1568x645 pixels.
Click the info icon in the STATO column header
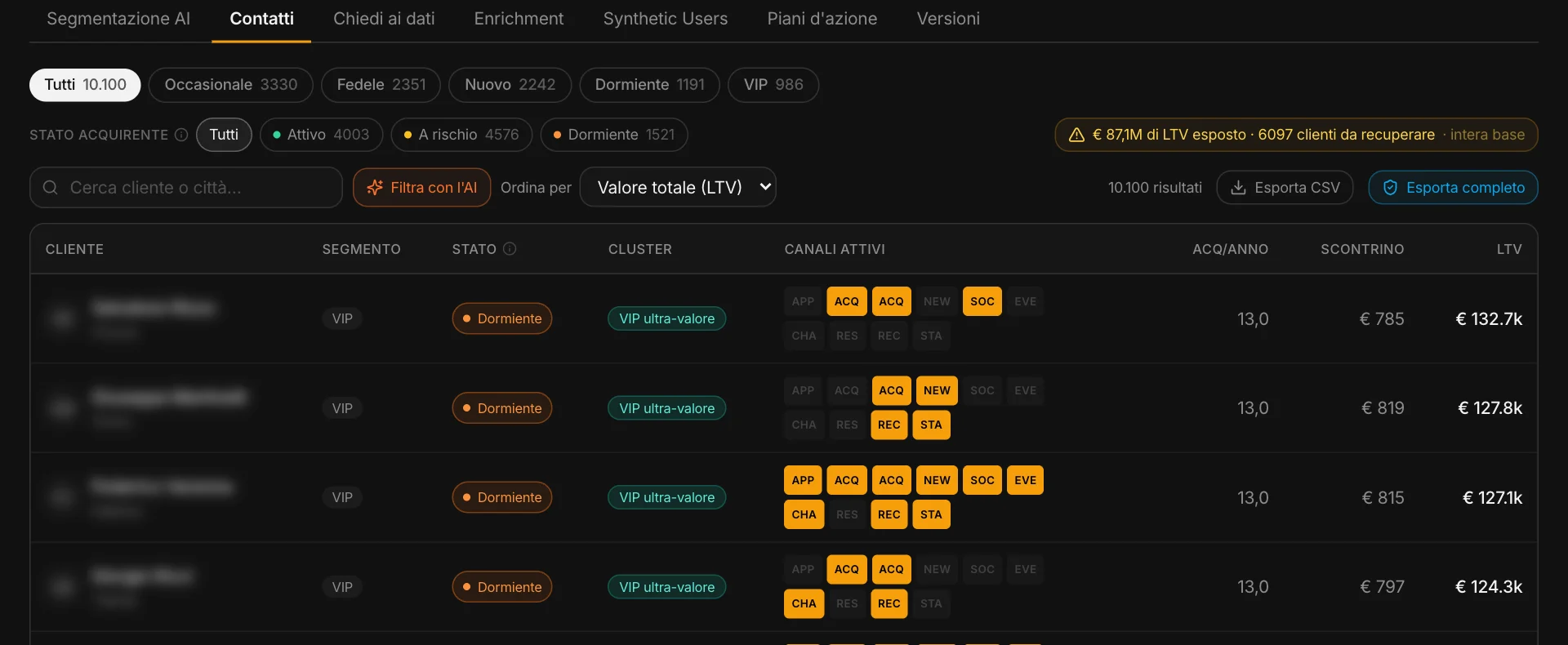(510, 249)
